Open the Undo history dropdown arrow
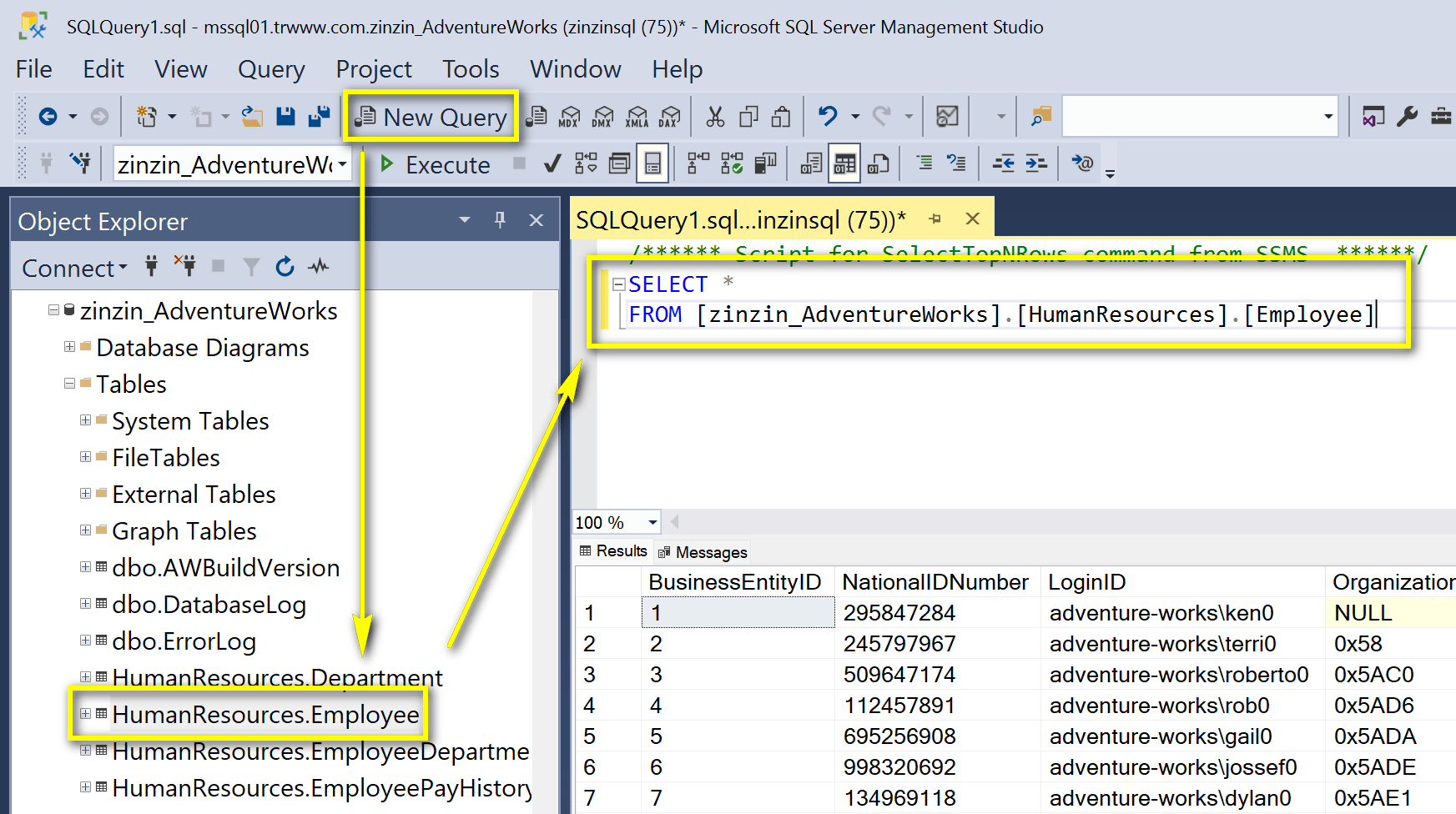The width and height of the screenshot is (1456, 814). click(x=855, y=117)
